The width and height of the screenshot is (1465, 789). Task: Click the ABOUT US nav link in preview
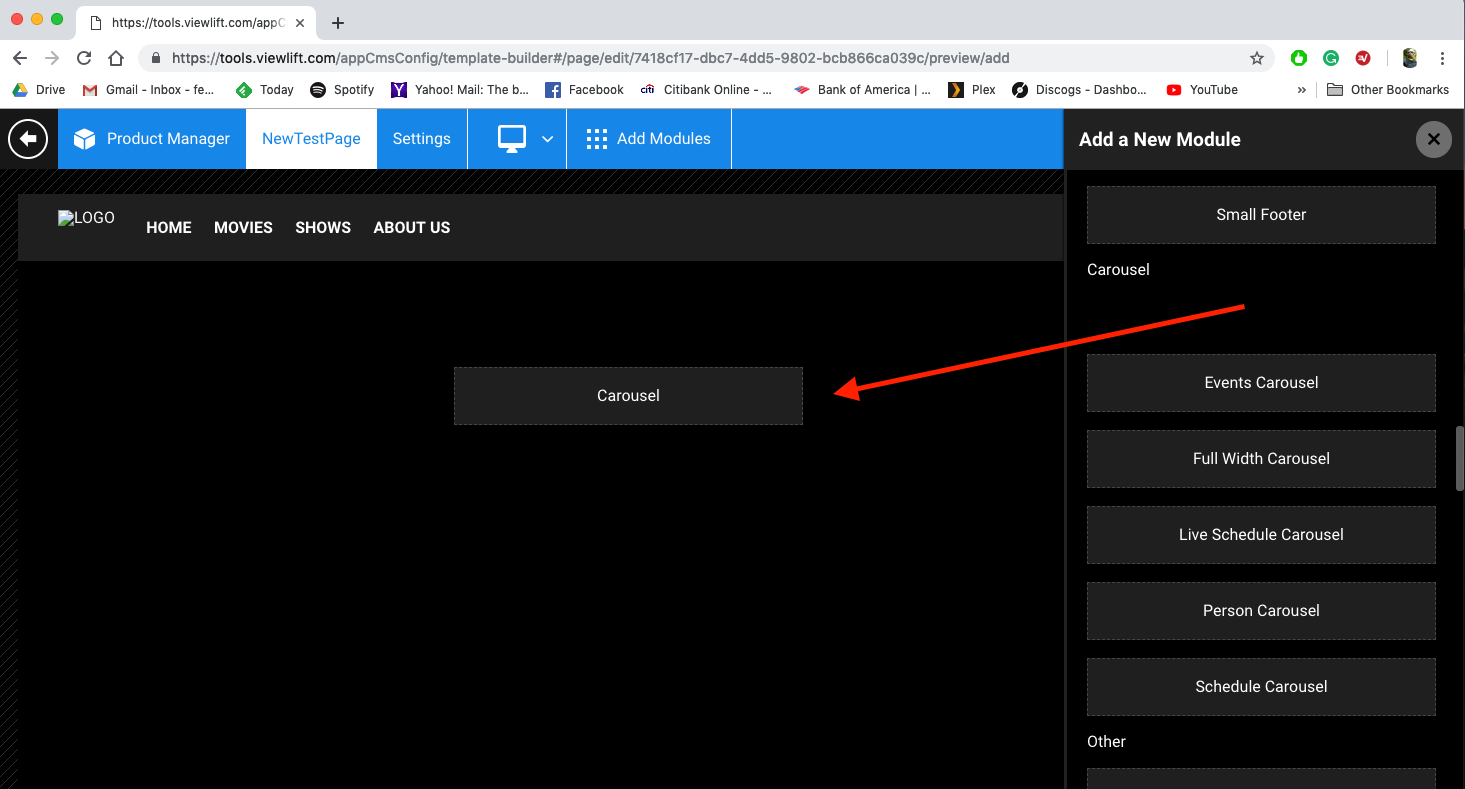(412, 228)
